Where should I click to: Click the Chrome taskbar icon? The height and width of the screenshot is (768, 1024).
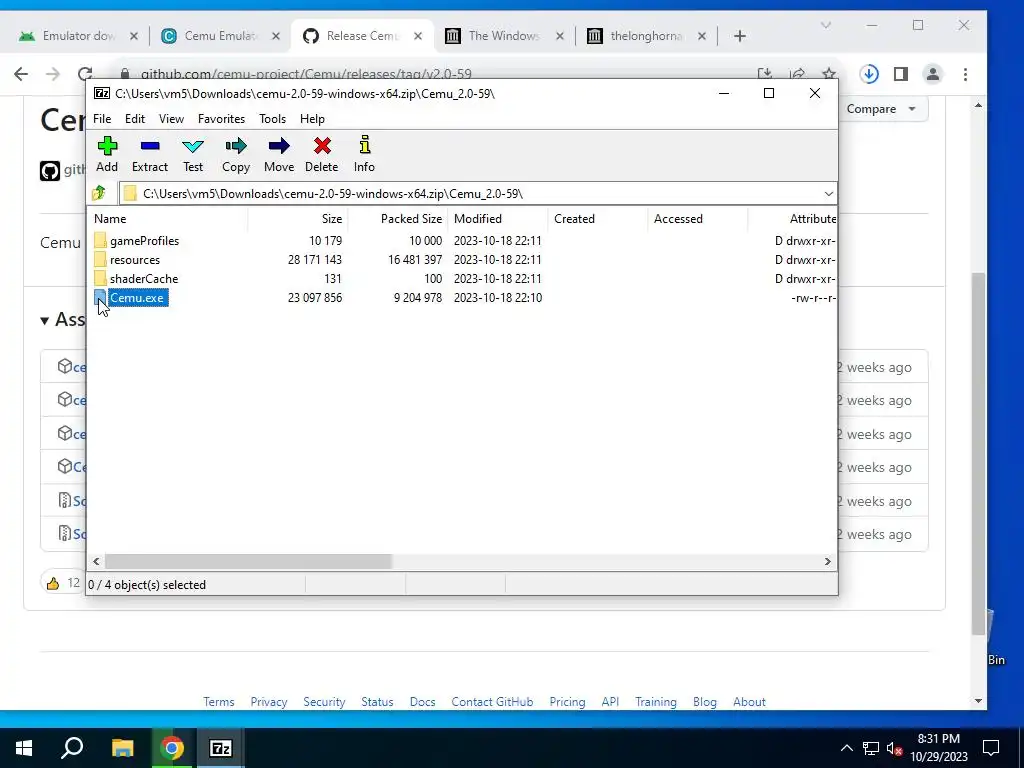pyautogui.click(x=172, y=748)
